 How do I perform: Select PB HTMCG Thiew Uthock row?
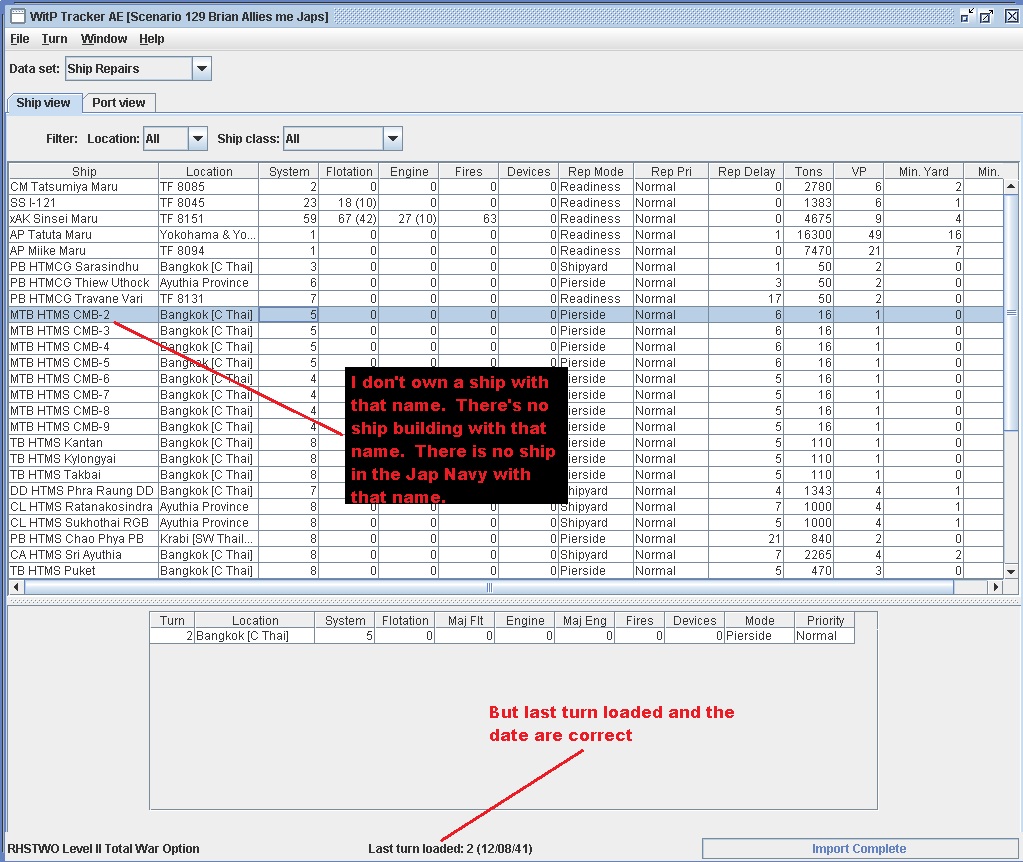pos(506,283)
